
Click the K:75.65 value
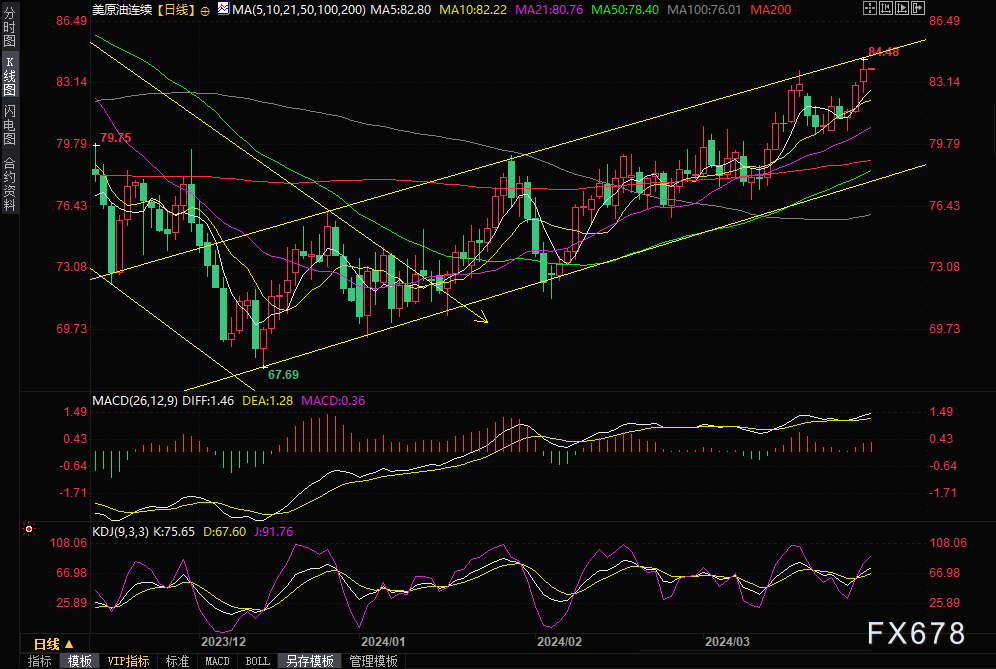tap(174, 532)
